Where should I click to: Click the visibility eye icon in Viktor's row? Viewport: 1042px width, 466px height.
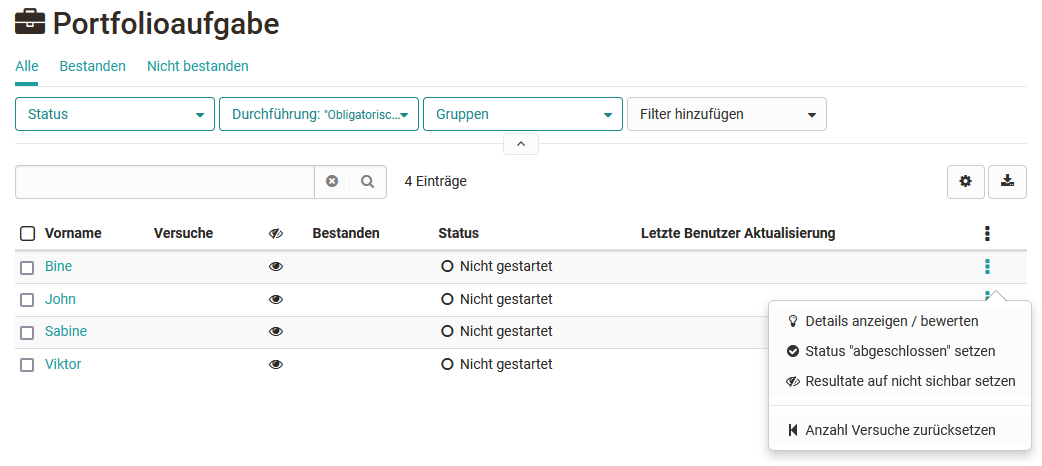[276, 365]
